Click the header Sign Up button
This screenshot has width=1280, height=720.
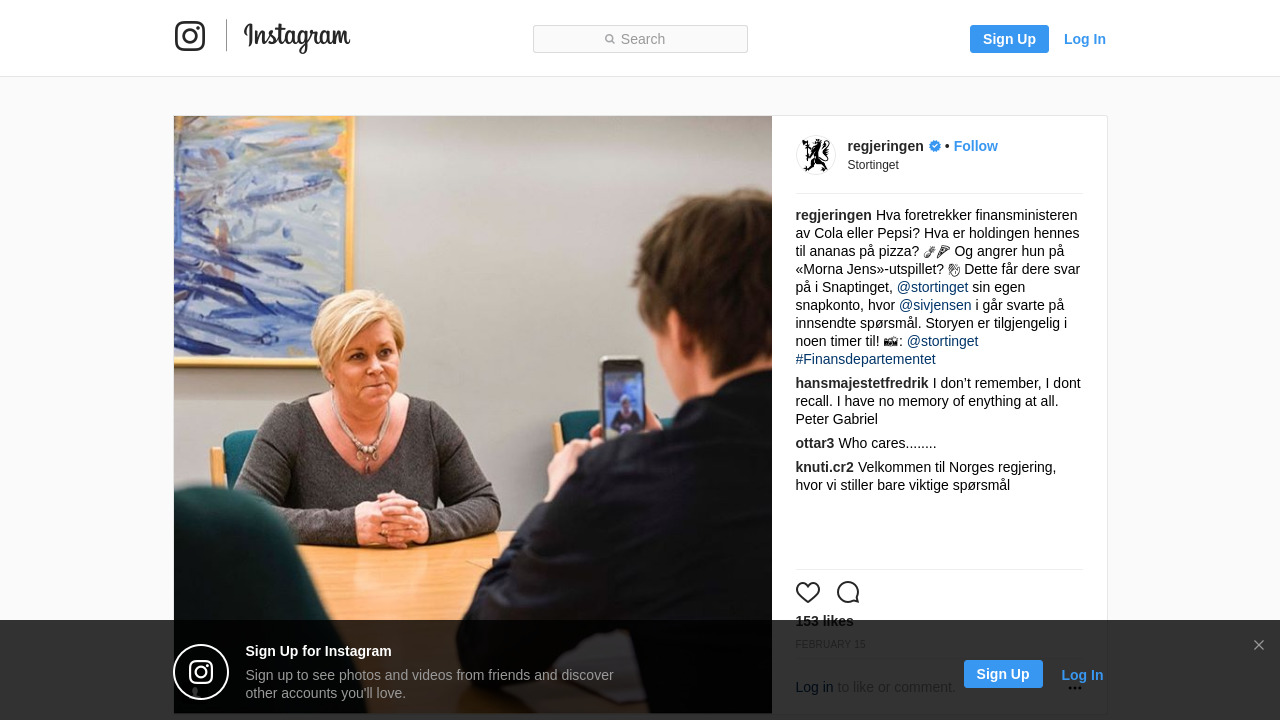coord(1009,39)
